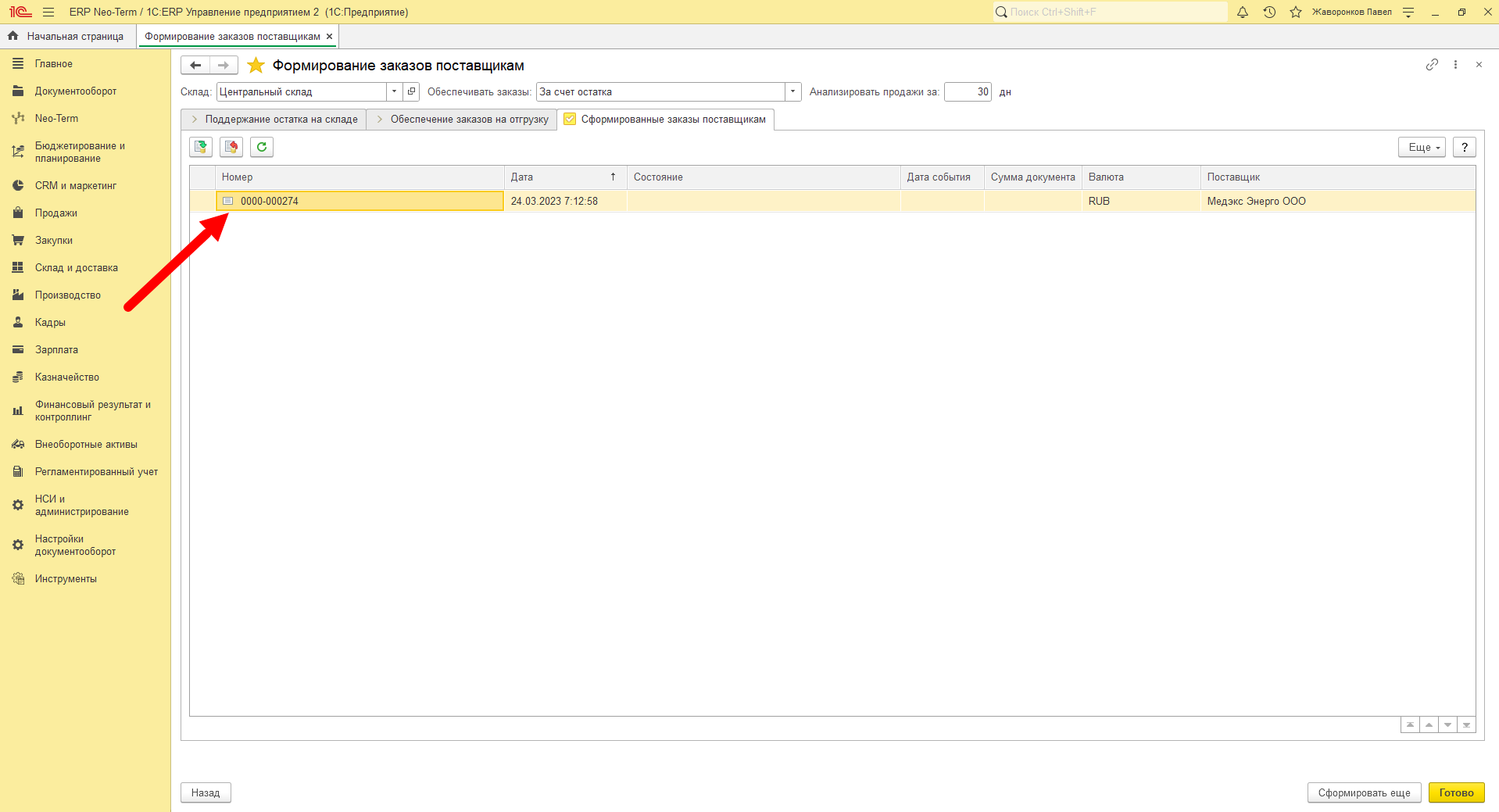Jump to the list end with bottom arrow
This screenshot has height=812, width=1499.
click(1466, 725)
